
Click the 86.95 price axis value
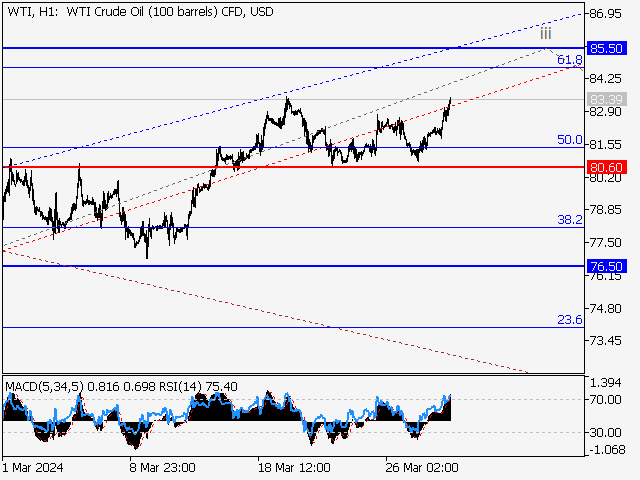point(606,14)
